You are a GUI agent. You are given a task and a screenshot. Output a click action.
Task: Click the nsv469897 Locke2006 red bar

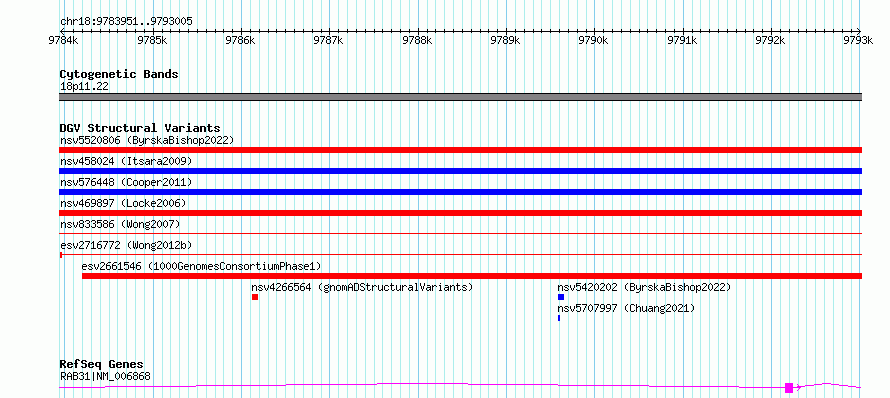(460, 213)
